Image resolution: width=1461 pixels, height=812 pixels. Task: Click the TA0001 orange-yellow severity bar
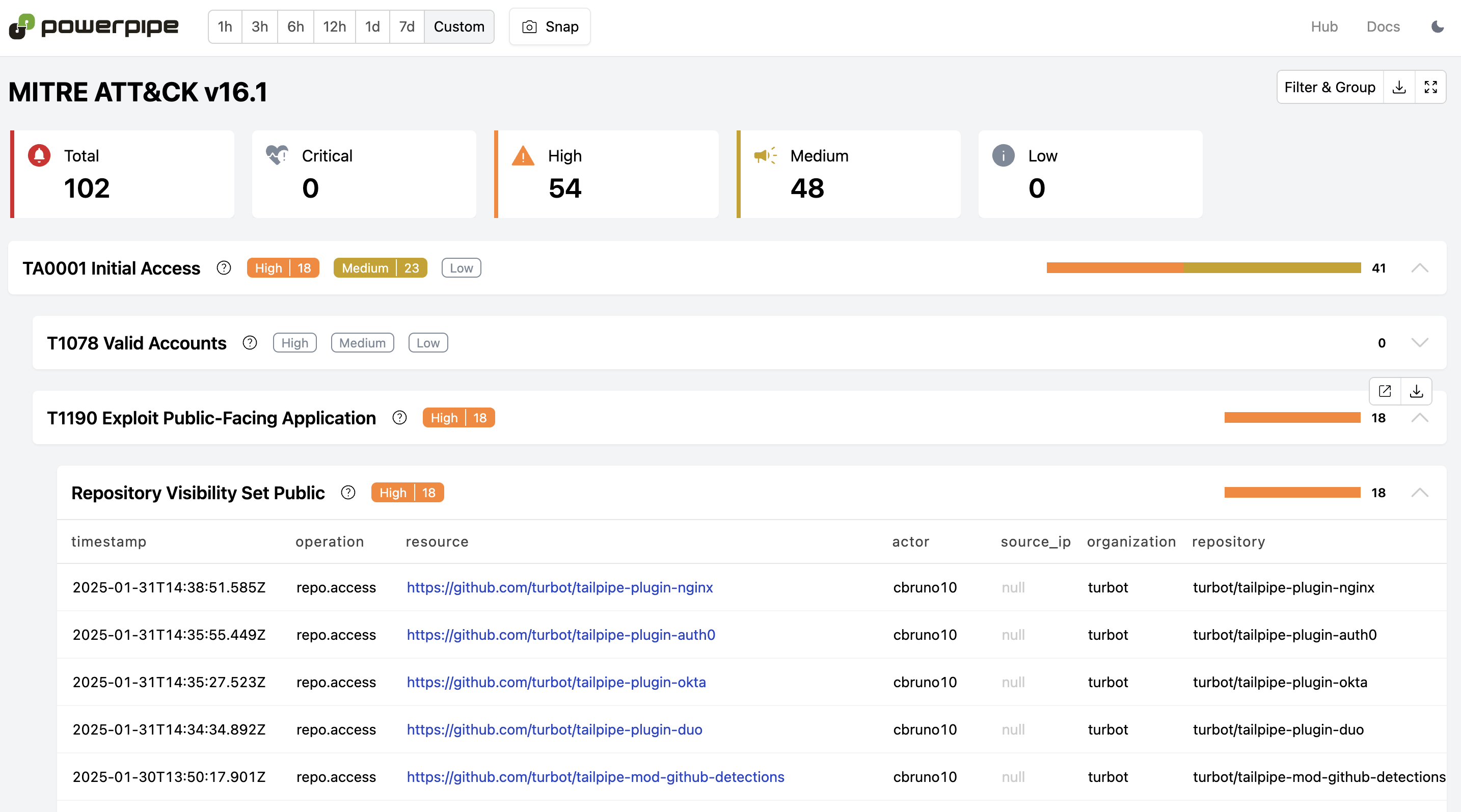[x=1203, y=267]
